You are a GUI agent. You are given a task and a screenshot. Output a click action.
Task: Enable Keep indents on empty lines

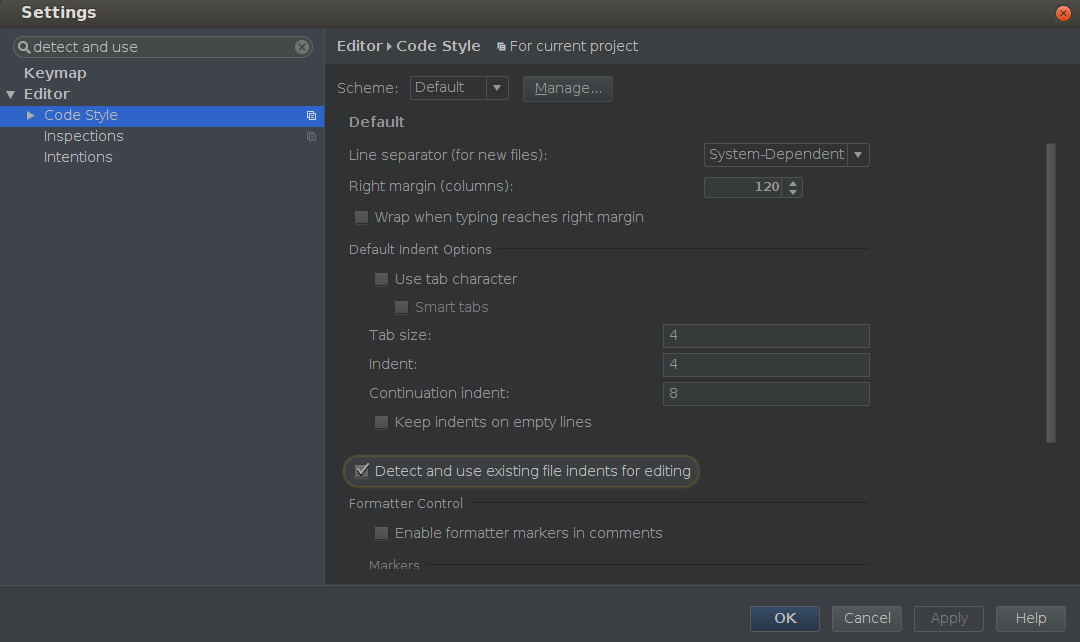tap(381, 422)
